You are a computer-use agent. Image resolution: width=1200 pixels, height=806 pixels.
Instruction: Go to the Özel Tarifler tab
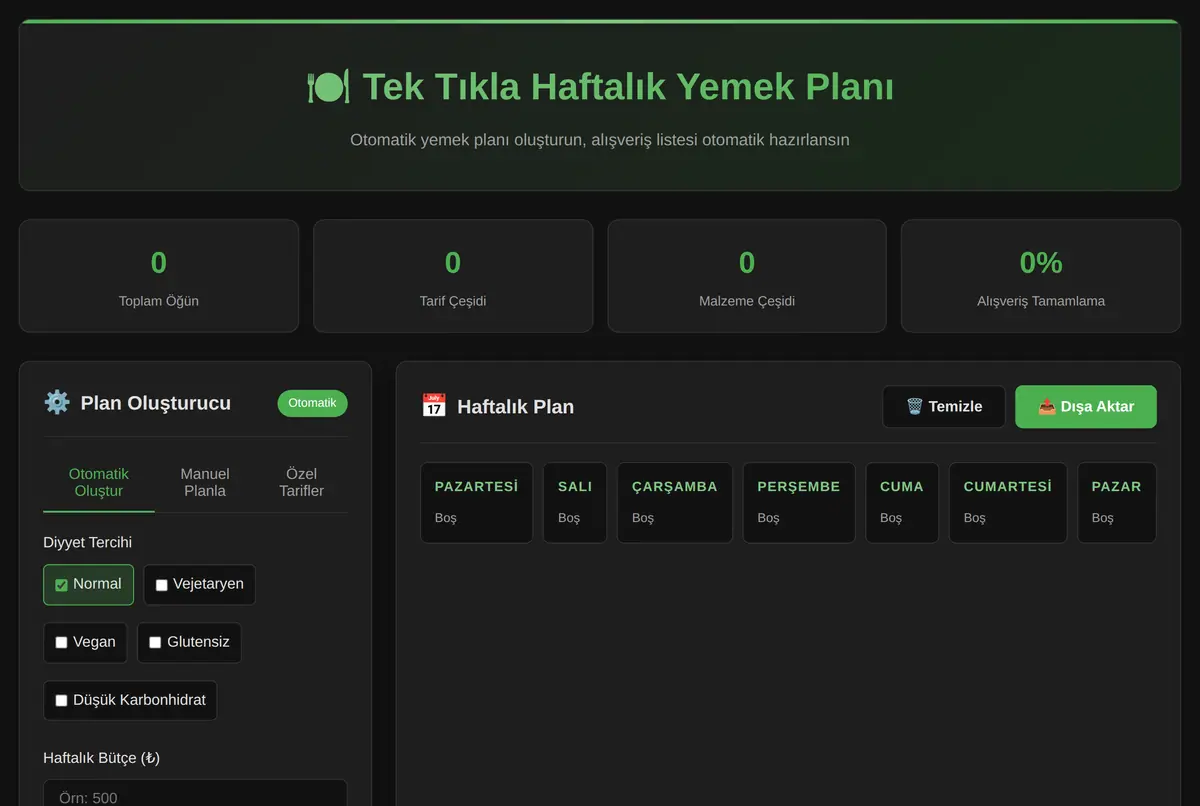[301, 482]
